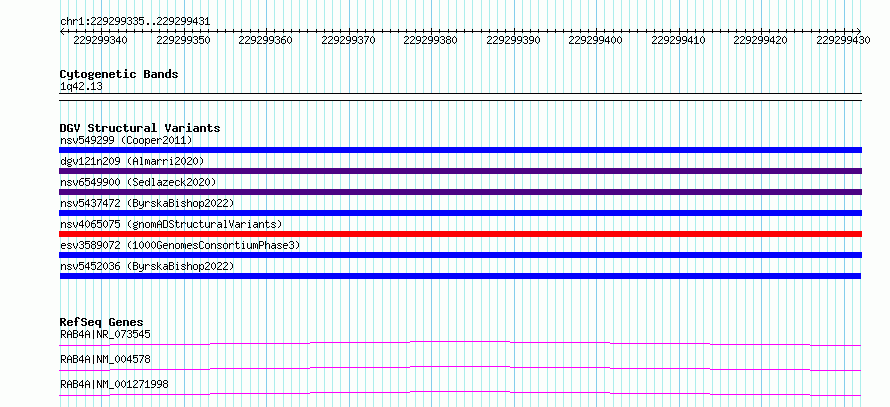890x407 pixels.
Task: Click ruler position 229299370
Action: click(x=349, y=40)
